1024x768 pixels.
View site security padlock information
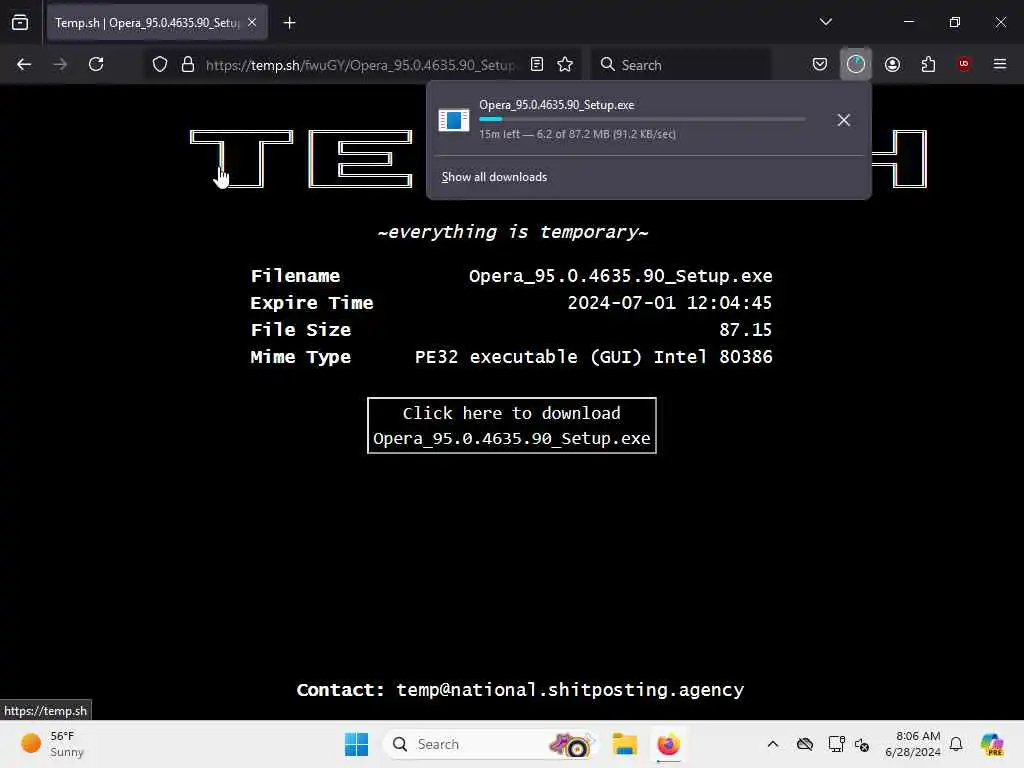(x=188, y=64)
